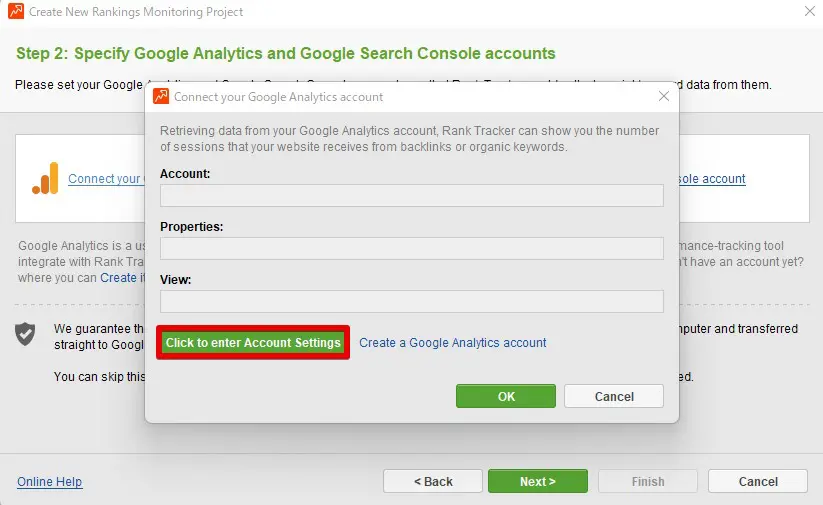Open the Online Help link
Screen dimensions: 823x505
click(50, 482)
